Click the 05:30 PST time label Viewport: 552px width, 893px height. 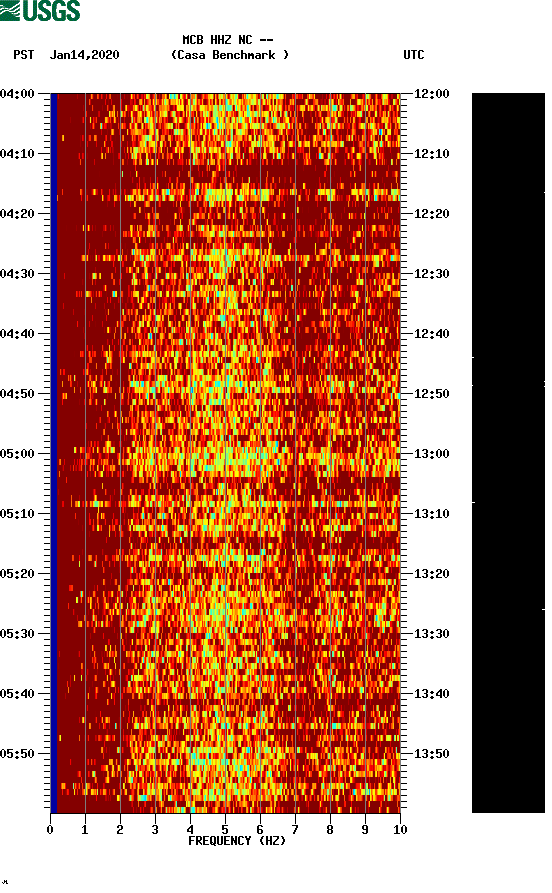click(x=17, y=634)
